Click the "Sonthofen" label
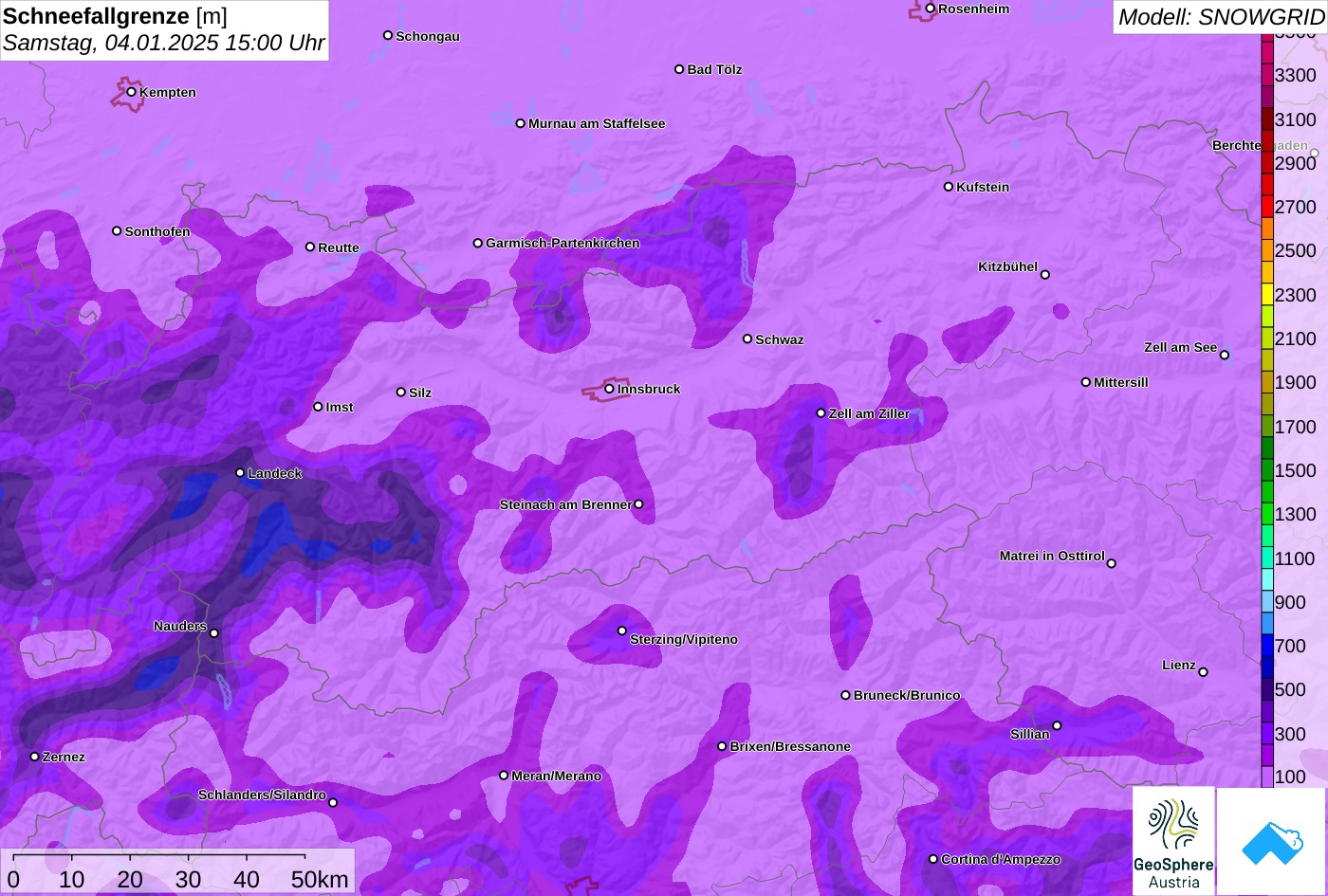Image resolution: width=1328 pixels, height=896 pixels. (157, 231)
